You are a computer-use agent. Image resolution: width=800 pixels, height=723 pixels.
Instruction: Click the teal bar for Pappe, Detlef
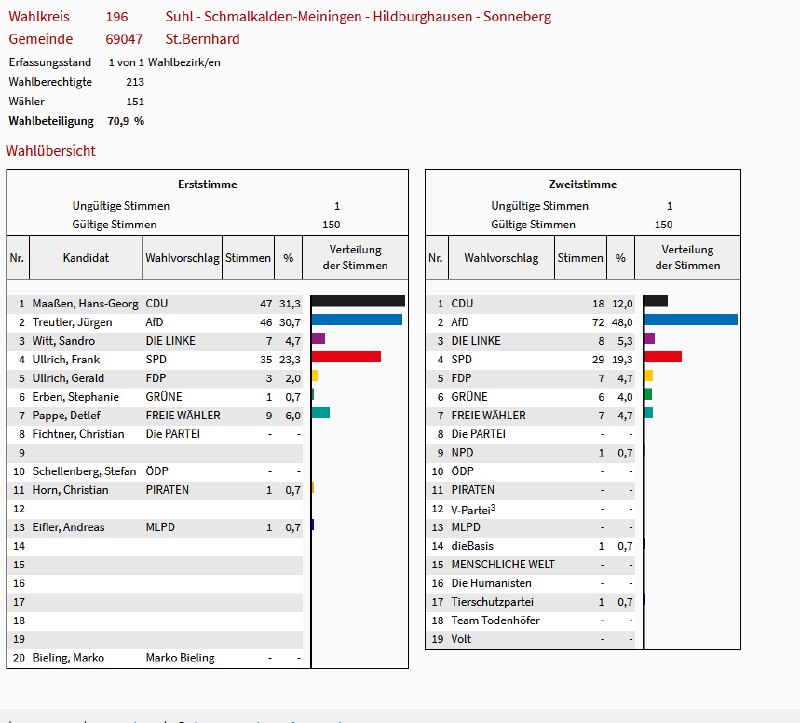click(321, 412)
